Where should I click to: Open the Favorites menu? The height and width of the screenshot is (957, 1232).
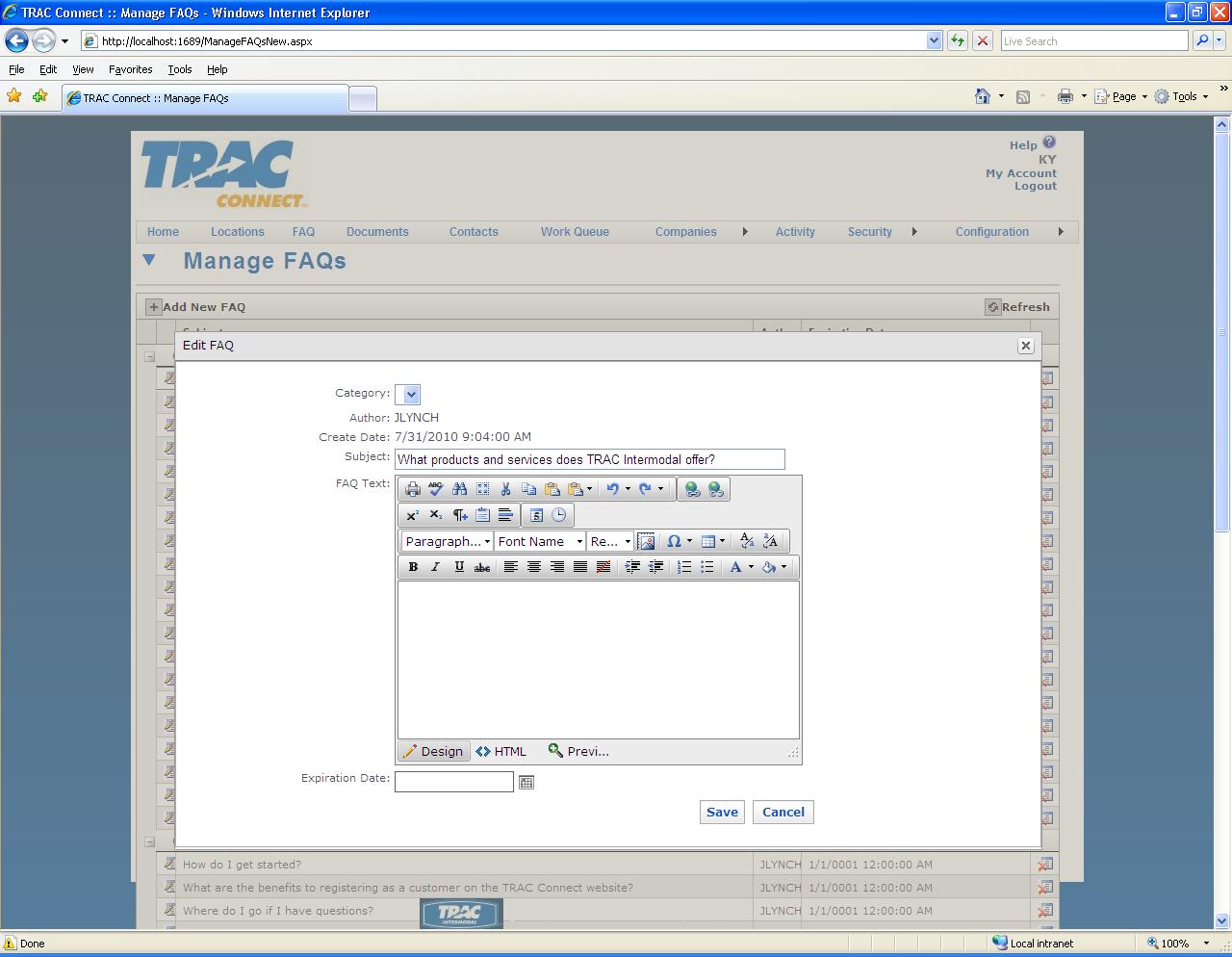130,69
